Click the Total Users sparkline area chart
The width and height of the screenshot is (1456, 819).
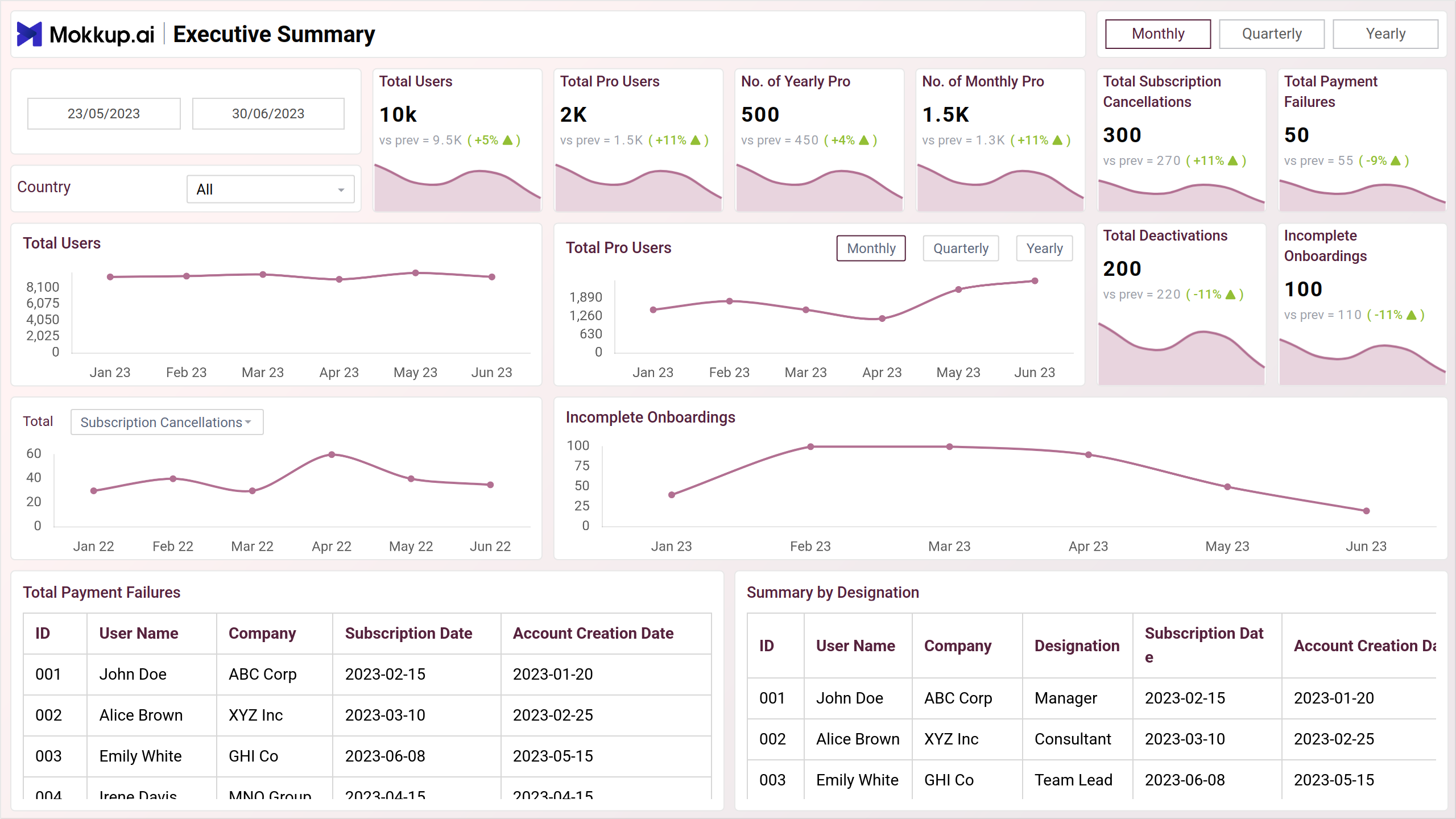click(457, 188)
